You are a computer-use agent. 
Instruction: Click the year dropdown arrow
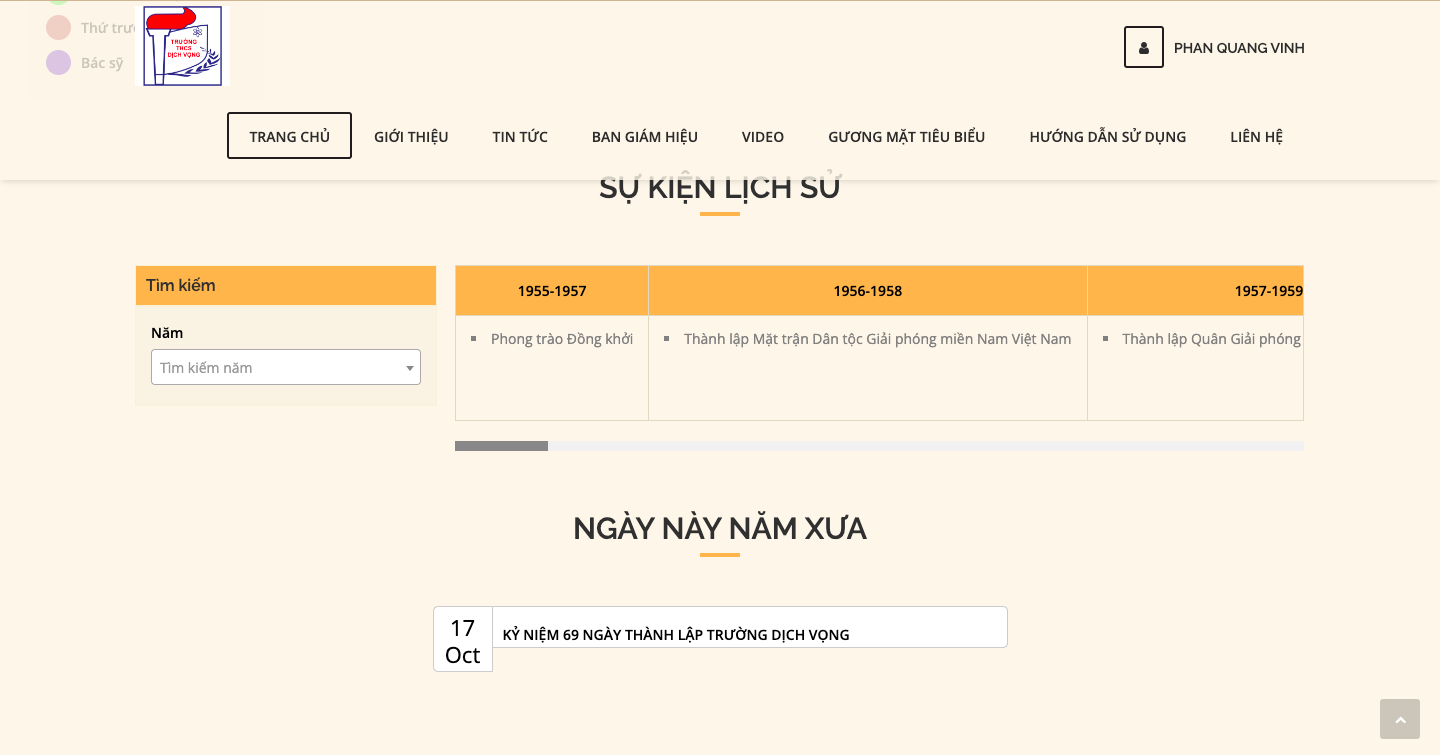409,368
